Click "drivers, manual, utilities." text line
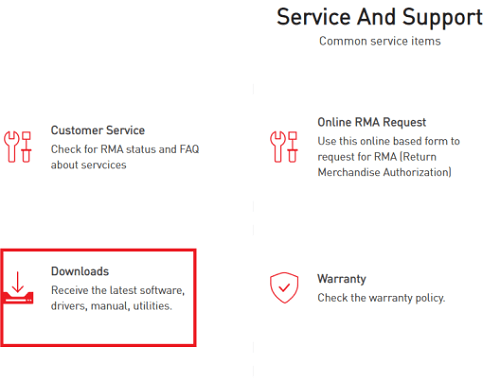Screen dimensions: 500x381 click(x=112, y=306)
